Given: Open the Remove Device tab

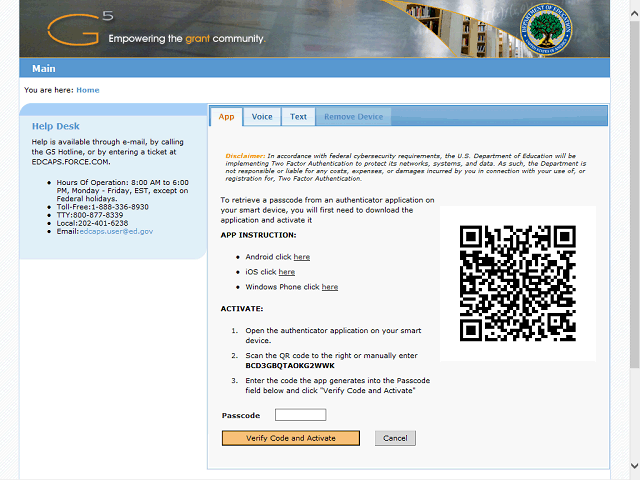Looking at the screenshot, I should pos(353,117).
